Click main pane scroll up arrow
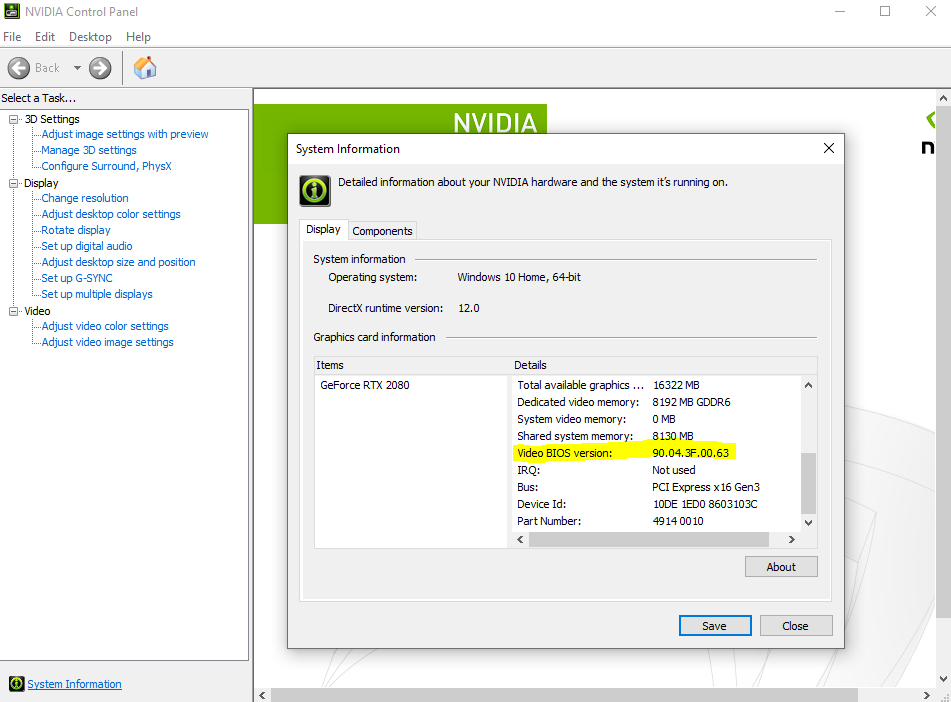The image size is (951, 702). tap(943, 98)
